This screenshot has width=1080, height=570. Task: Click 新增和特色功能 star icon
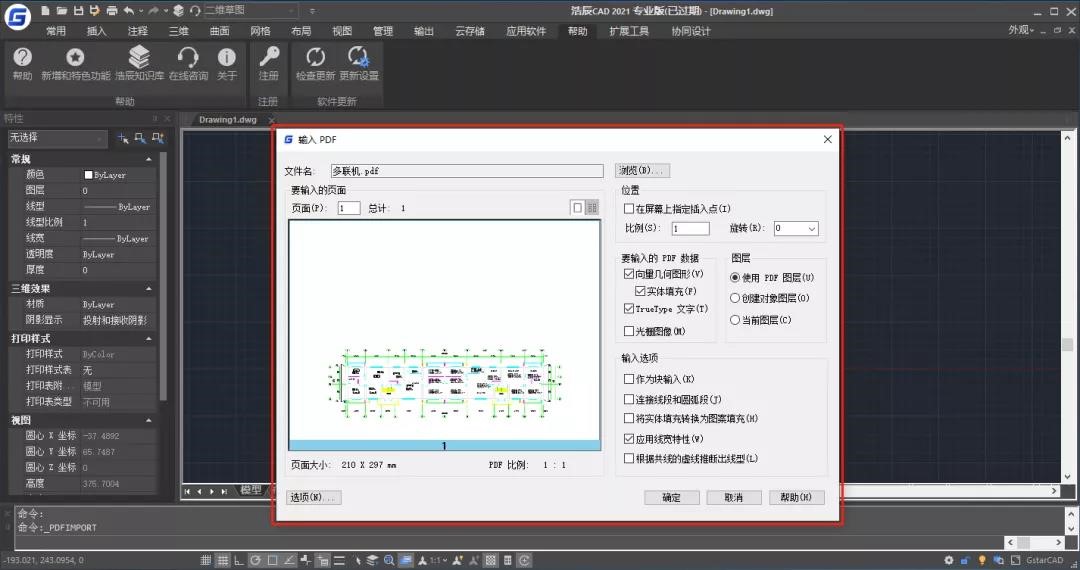point(75,57)
